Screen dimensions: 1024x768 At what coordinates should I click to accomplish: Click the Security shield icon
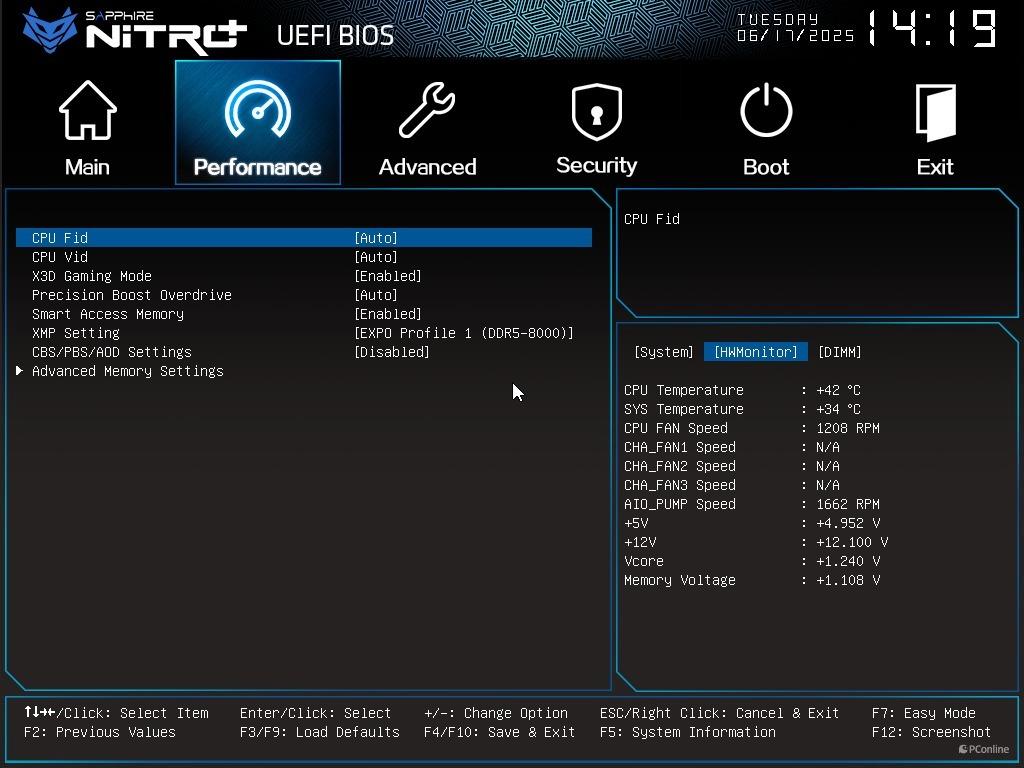point(596,111)
